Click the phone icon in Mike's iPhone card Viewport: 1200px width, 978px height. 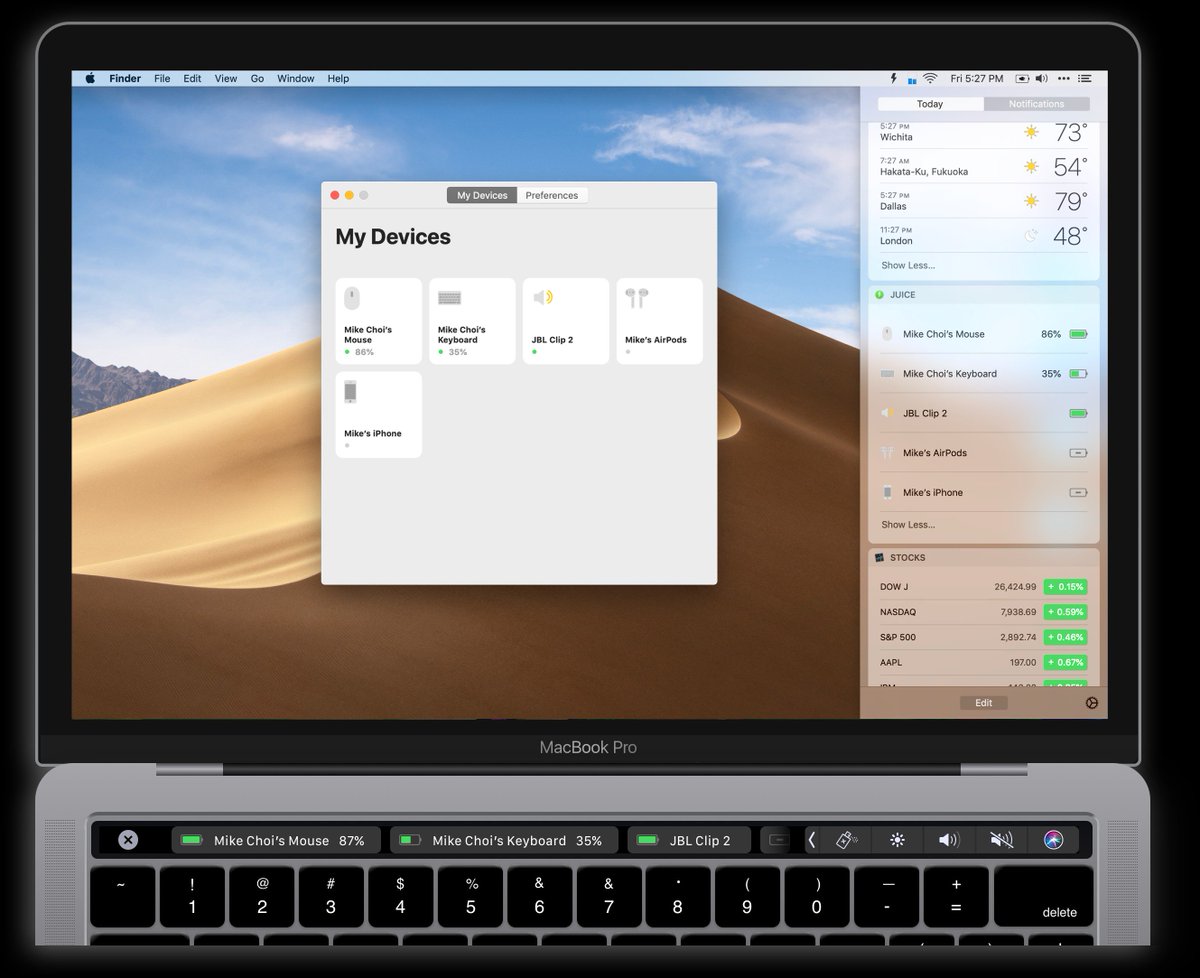click(x=350, y=391)
